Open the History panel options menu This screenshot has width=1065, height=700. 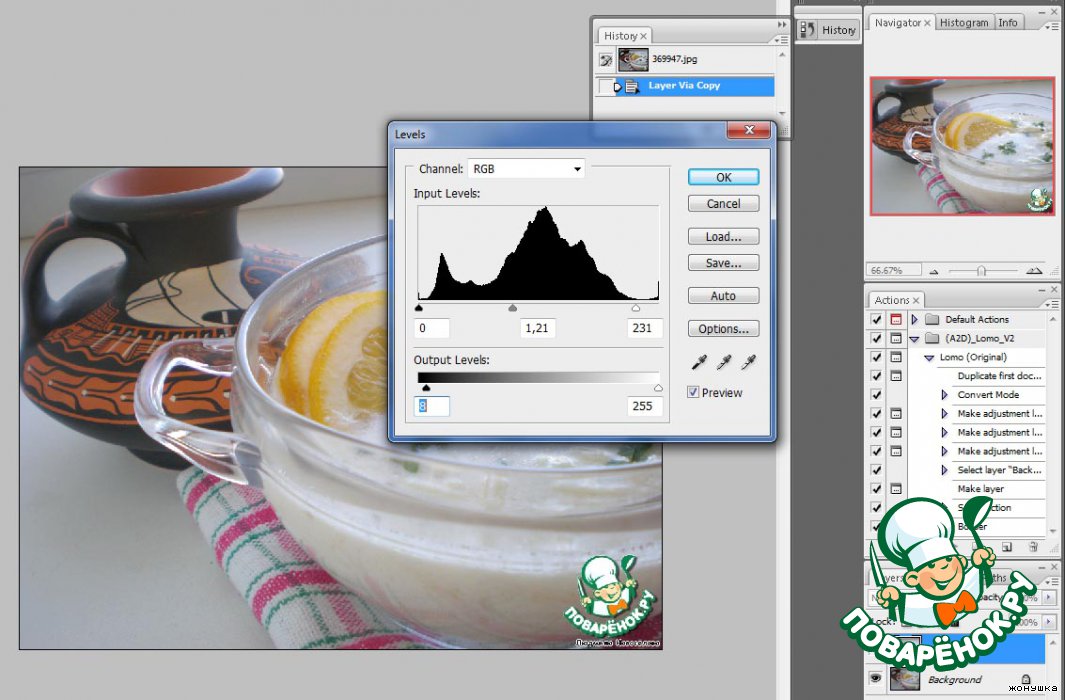[781, 39]
